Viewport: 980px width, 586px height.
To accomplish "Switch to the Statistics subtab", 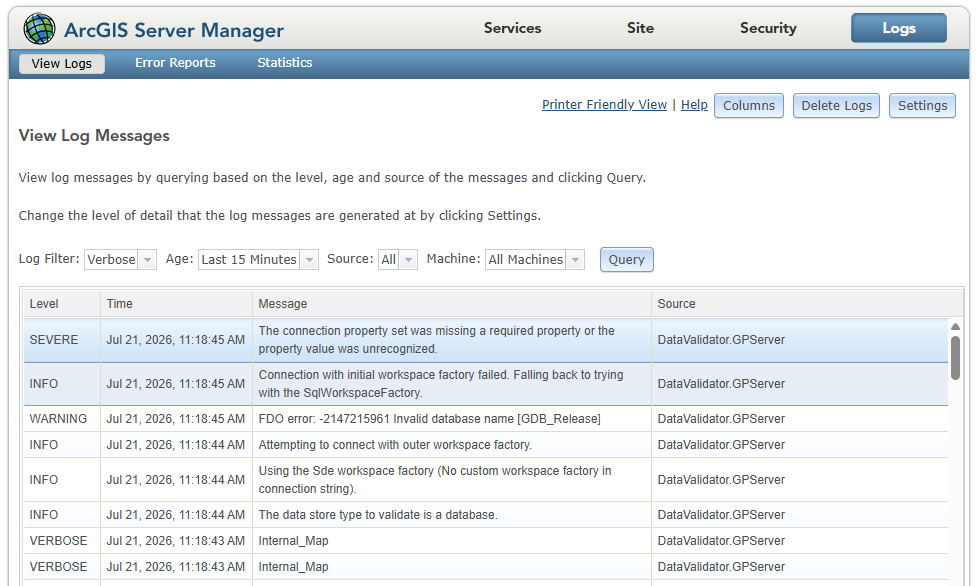I will pos(285,63).
